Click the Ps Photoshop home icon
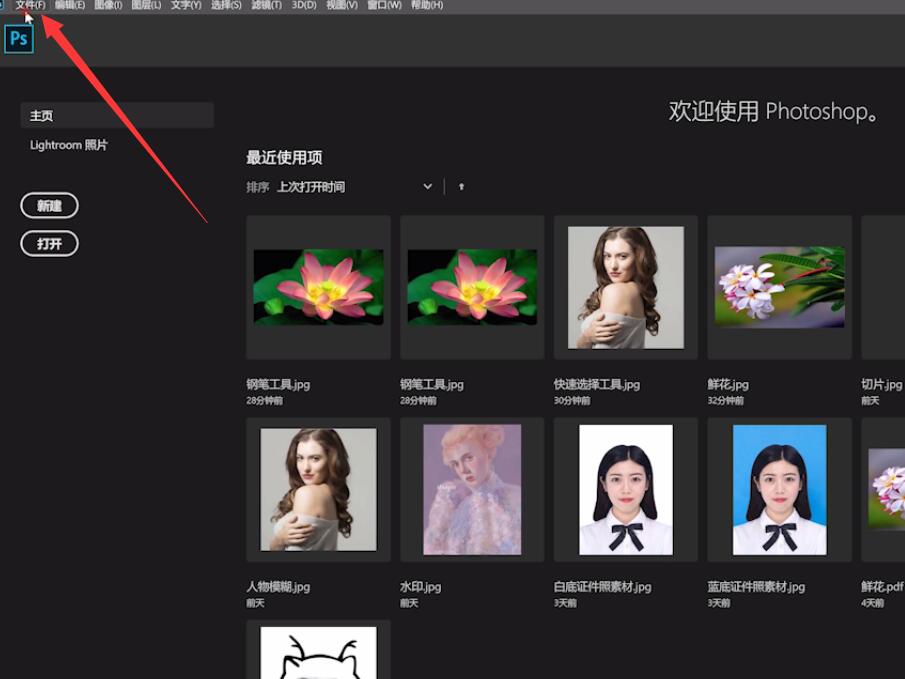Screen dimensions: 905x679 point(19,39)
